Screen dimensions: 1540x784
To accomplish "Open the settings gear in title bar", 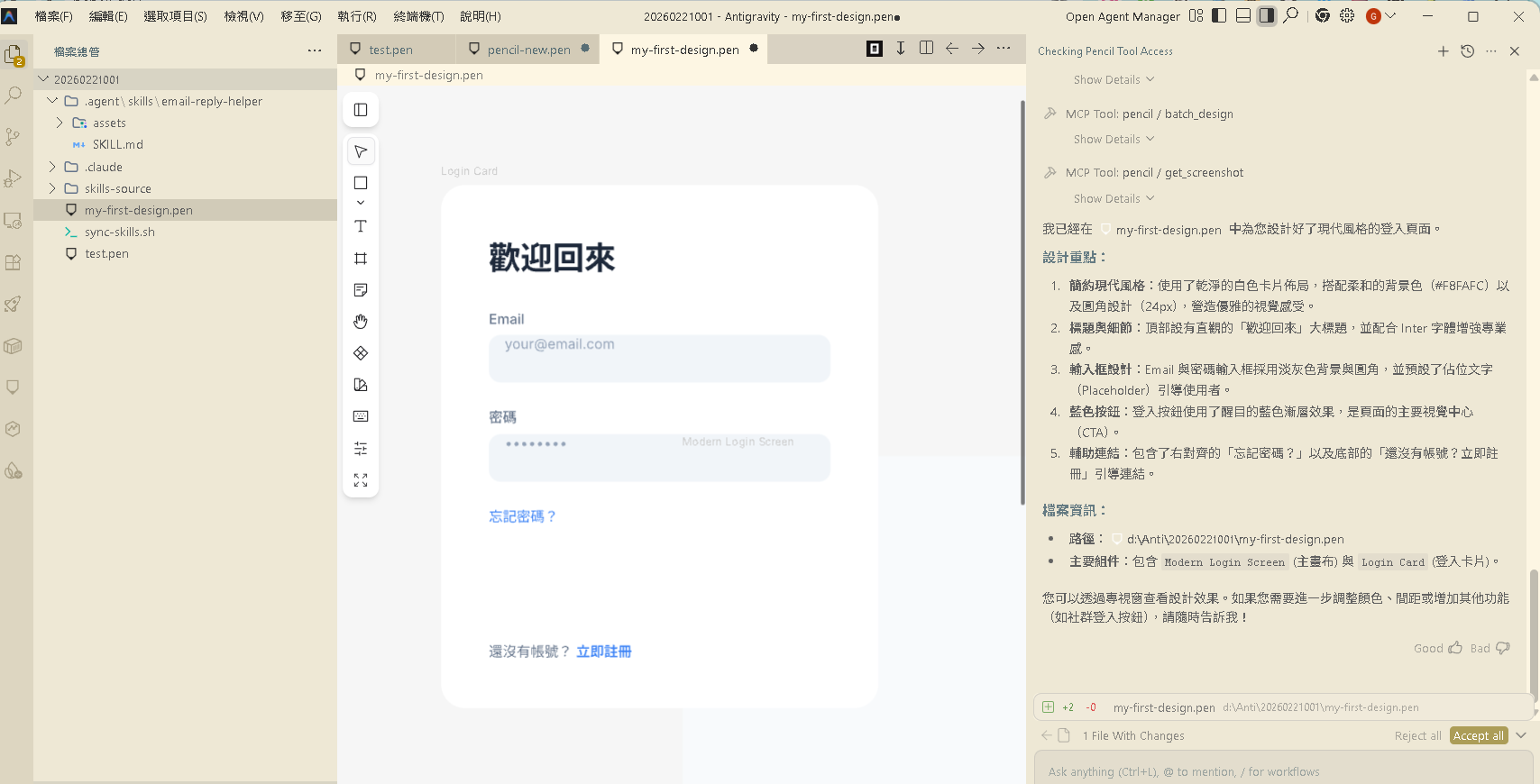I will 1347,15.
